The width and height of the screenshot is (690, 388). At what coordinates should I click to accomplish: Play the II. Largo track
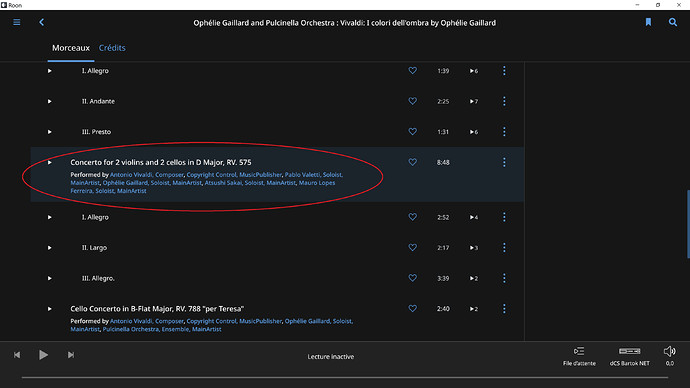(x=50, y=248)
